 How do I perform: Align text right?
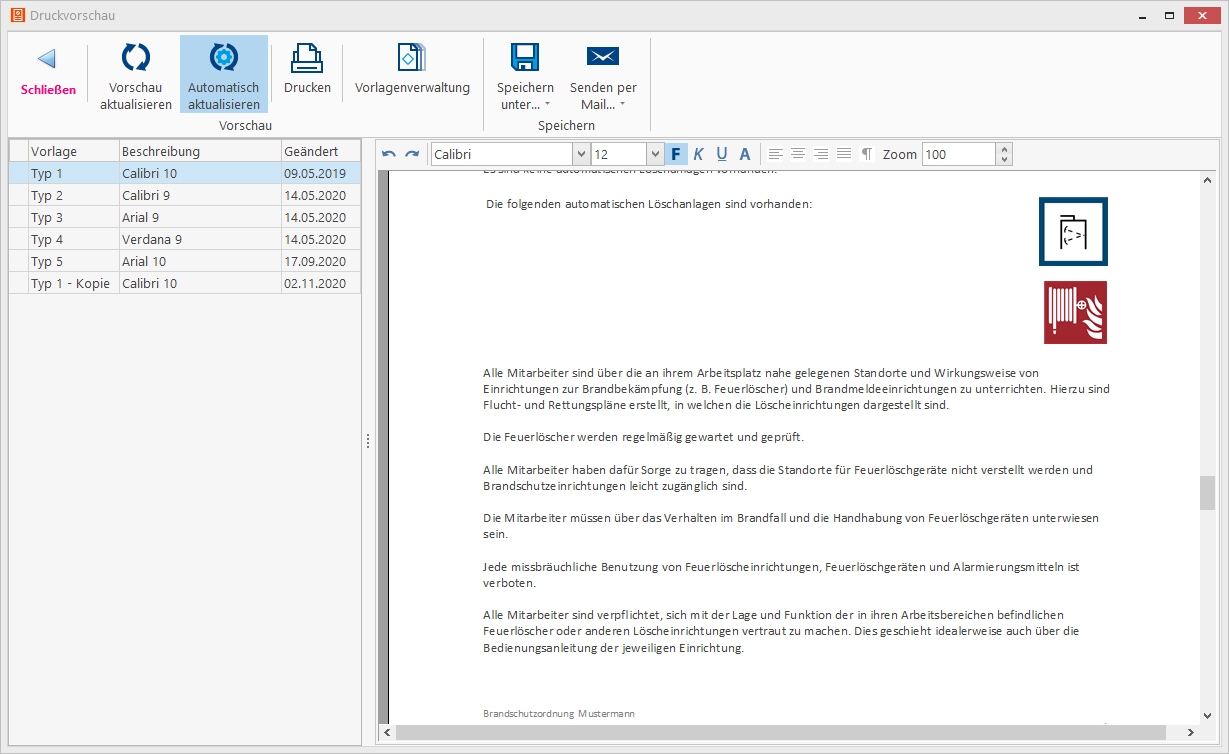pyautogui.click(x=821, y=154)
